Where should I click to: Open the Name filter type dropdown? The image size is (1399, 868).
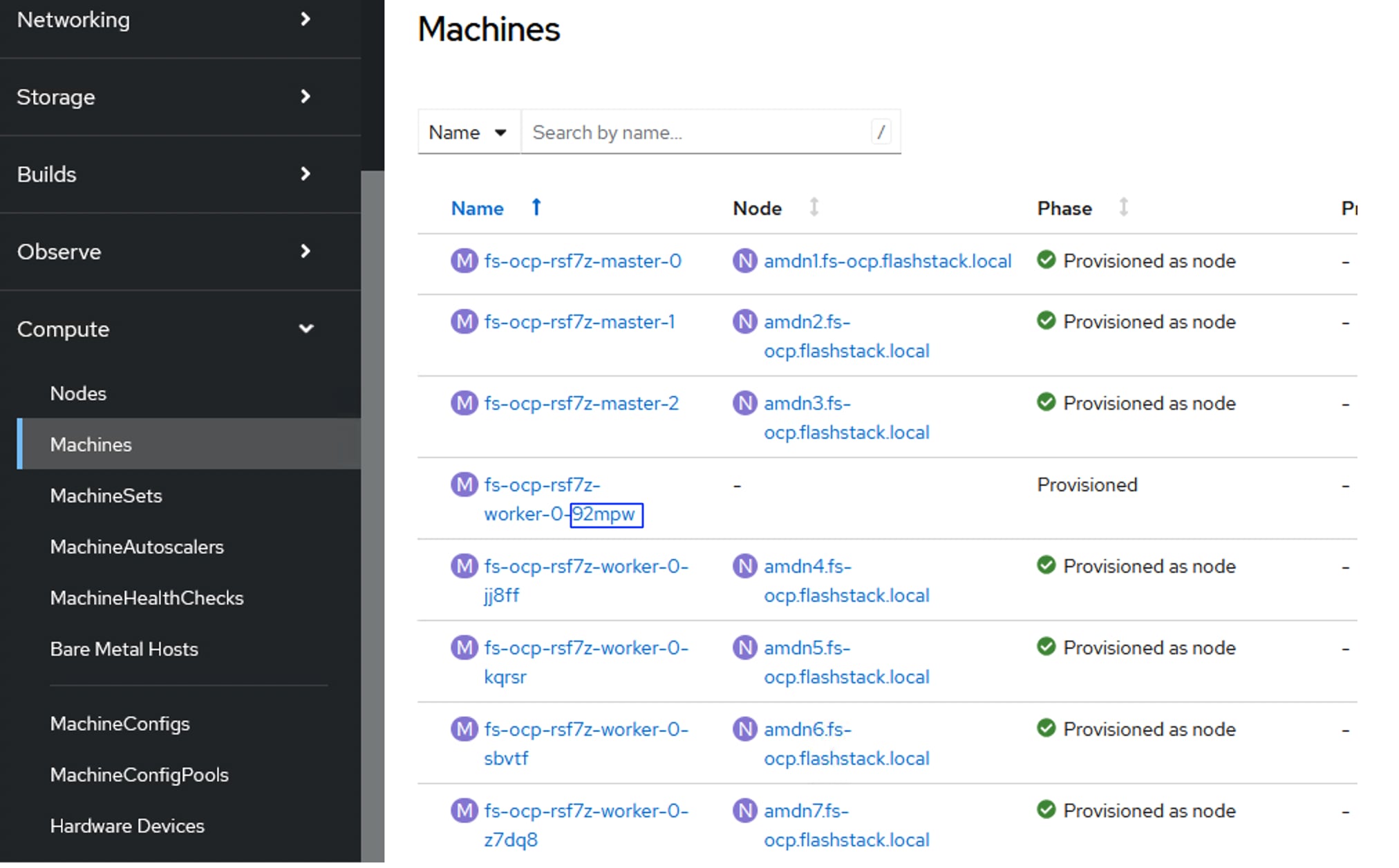[468, 132]
